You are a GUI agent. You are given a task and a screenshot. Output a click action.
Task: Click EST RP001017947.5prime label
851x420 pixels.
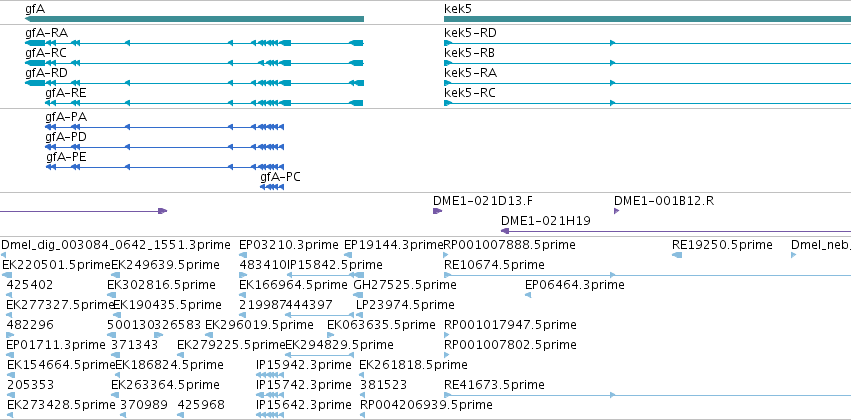click(x=510, y=324)
